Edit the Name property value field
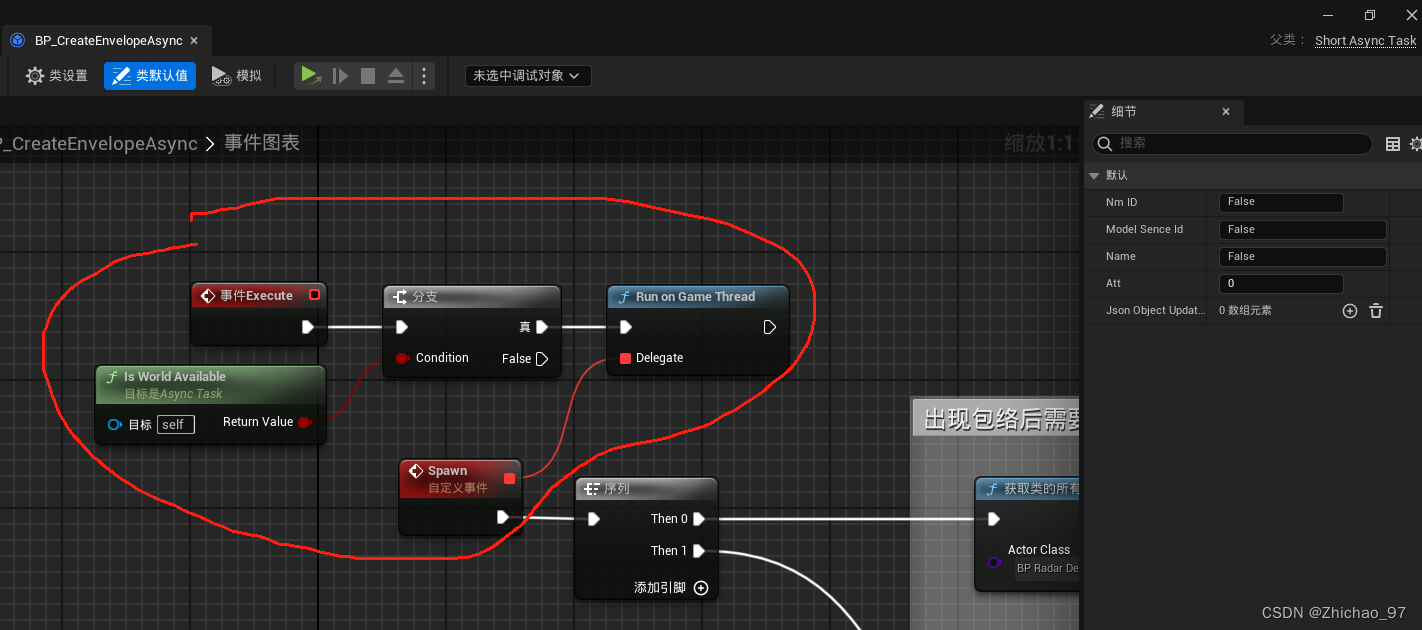The image size is (1422, 630). 1302,256
